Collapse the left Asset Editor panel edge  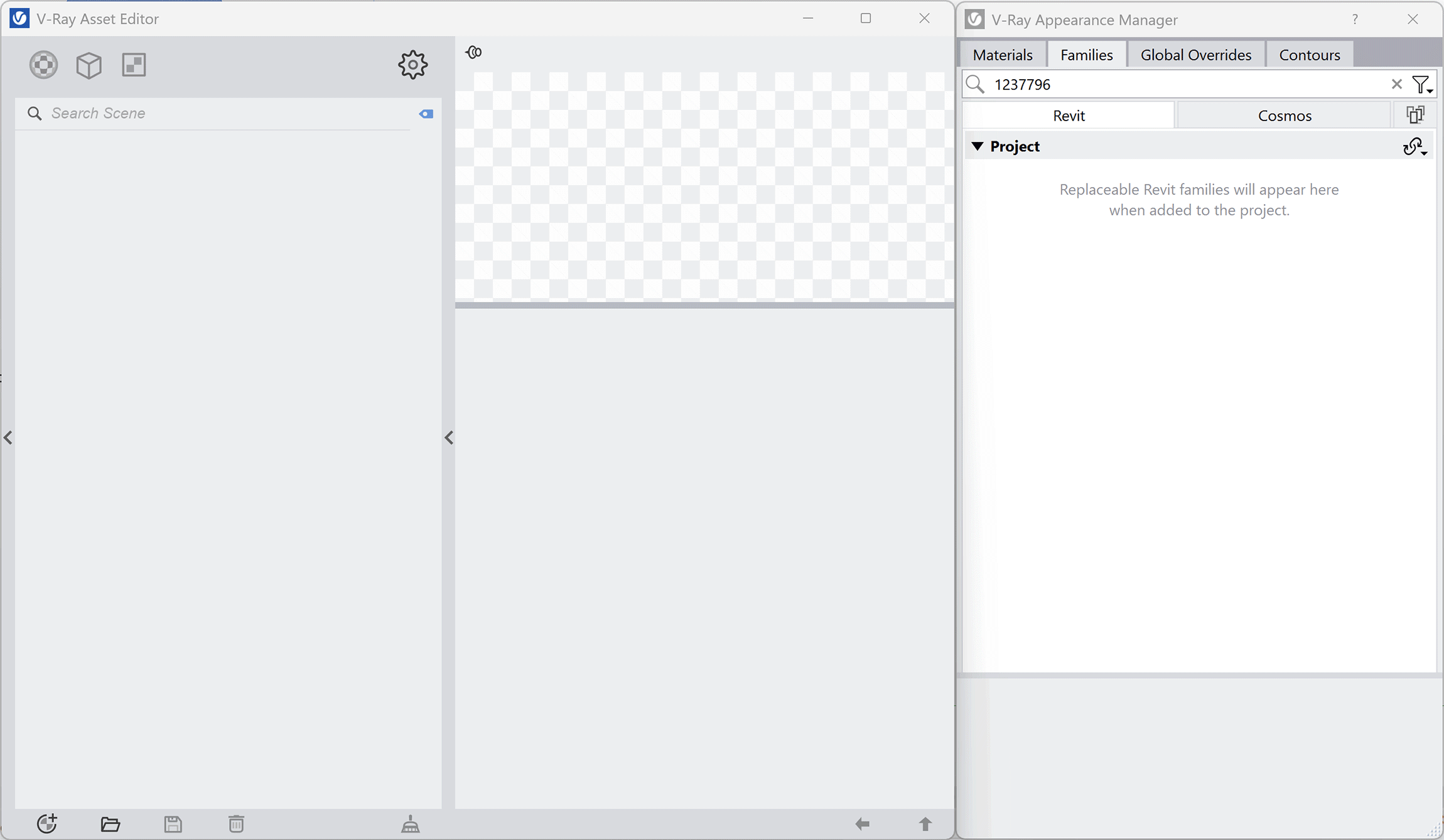[x=8, y=438]
